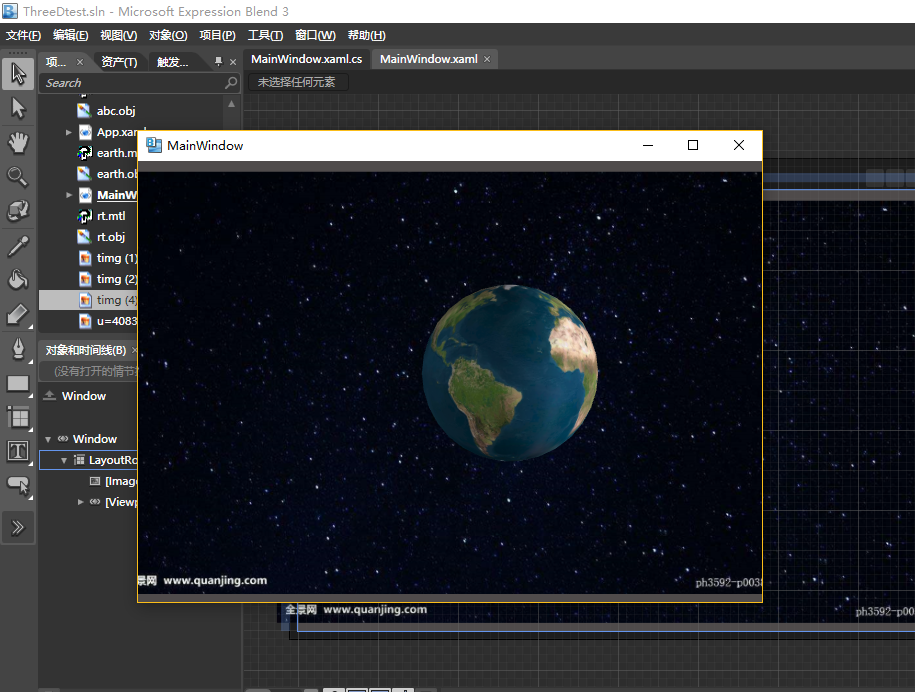This screenshot has width=915, height=692.
Task: Click the rt.mtl file icon
Action: tap(85, 216)
